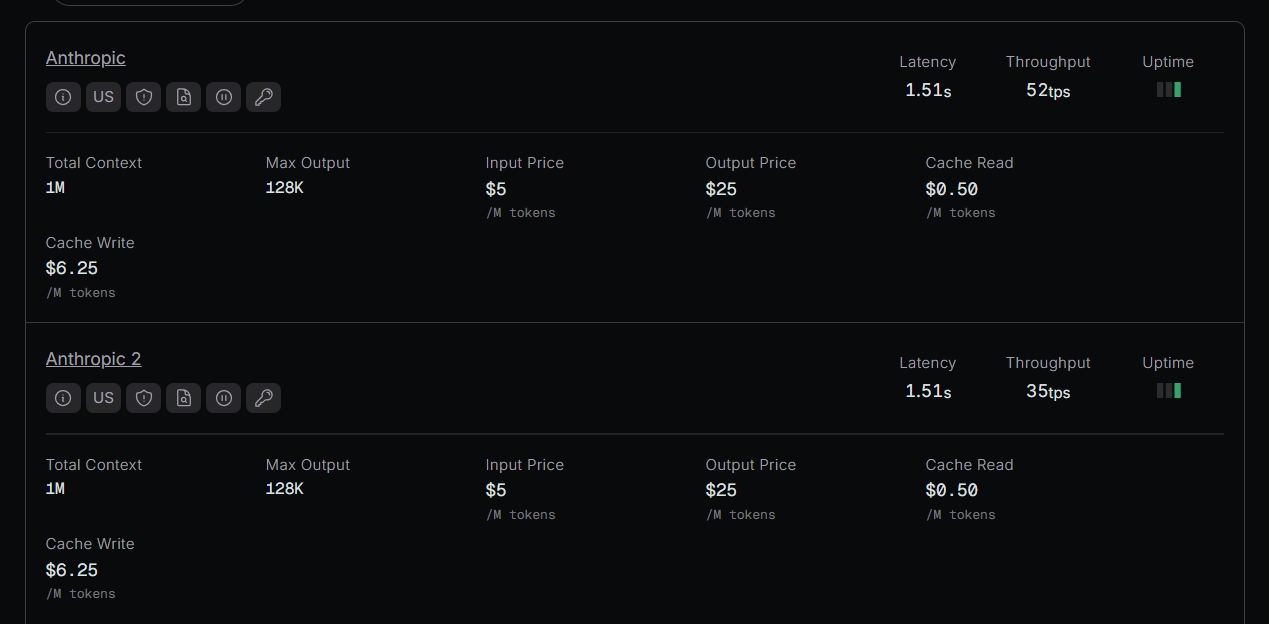The image size is (1269, 624).
Task: Click the uptime bars for Anthropic
Action: (x=1168, y=90)
